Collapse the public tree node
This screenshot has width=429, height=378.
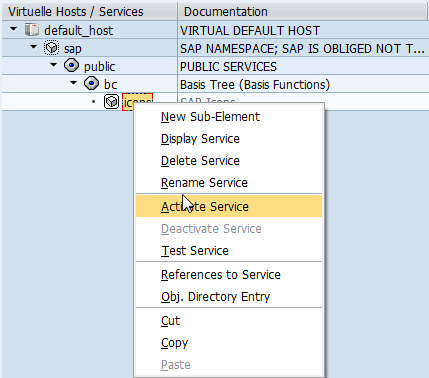(x=54, y=65)
